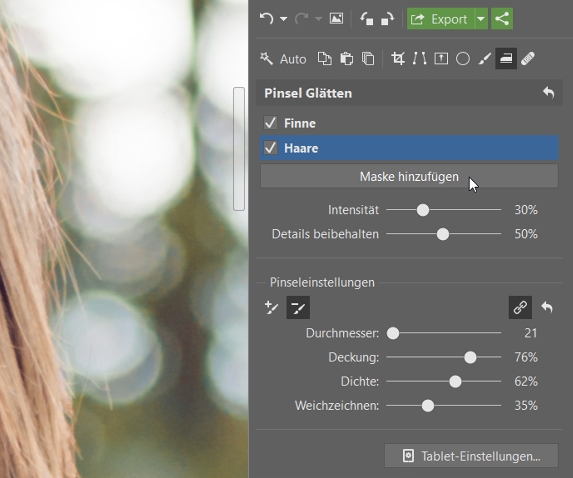The height and width of the screenshot is (478, 573).
Task: Open the undo history dropdown arrow
Action: (x=284, y=19)
